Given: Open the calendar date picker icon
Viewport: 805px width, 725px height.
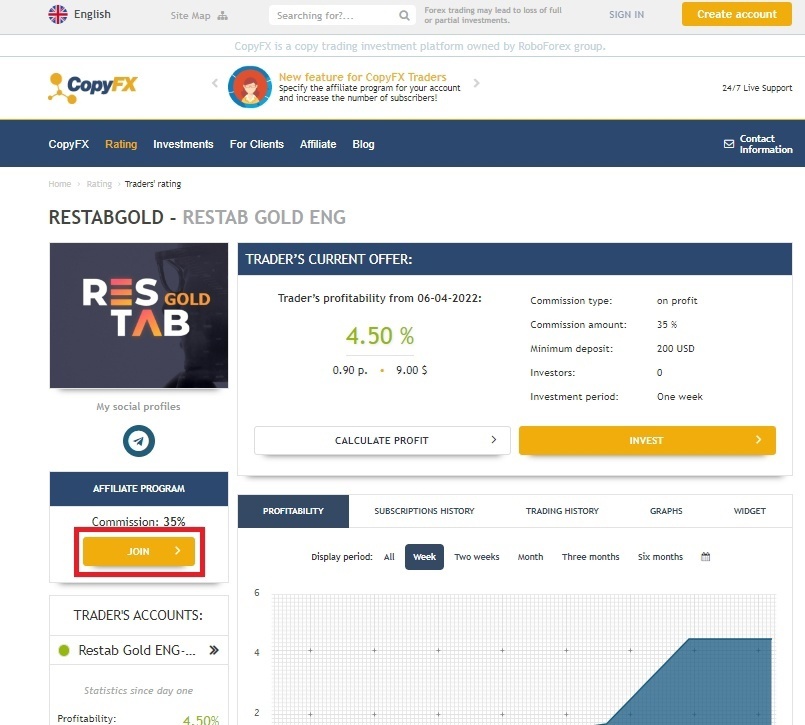Looking at the screenshot, I should 705,557.
